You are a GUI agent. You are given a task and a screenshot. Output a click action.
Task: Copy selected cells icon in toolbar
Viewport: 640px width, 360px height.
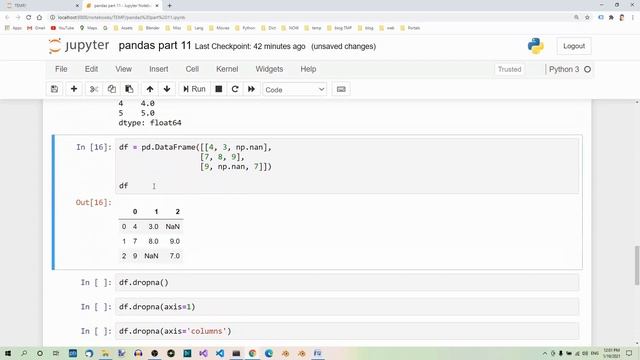(111, 89)
